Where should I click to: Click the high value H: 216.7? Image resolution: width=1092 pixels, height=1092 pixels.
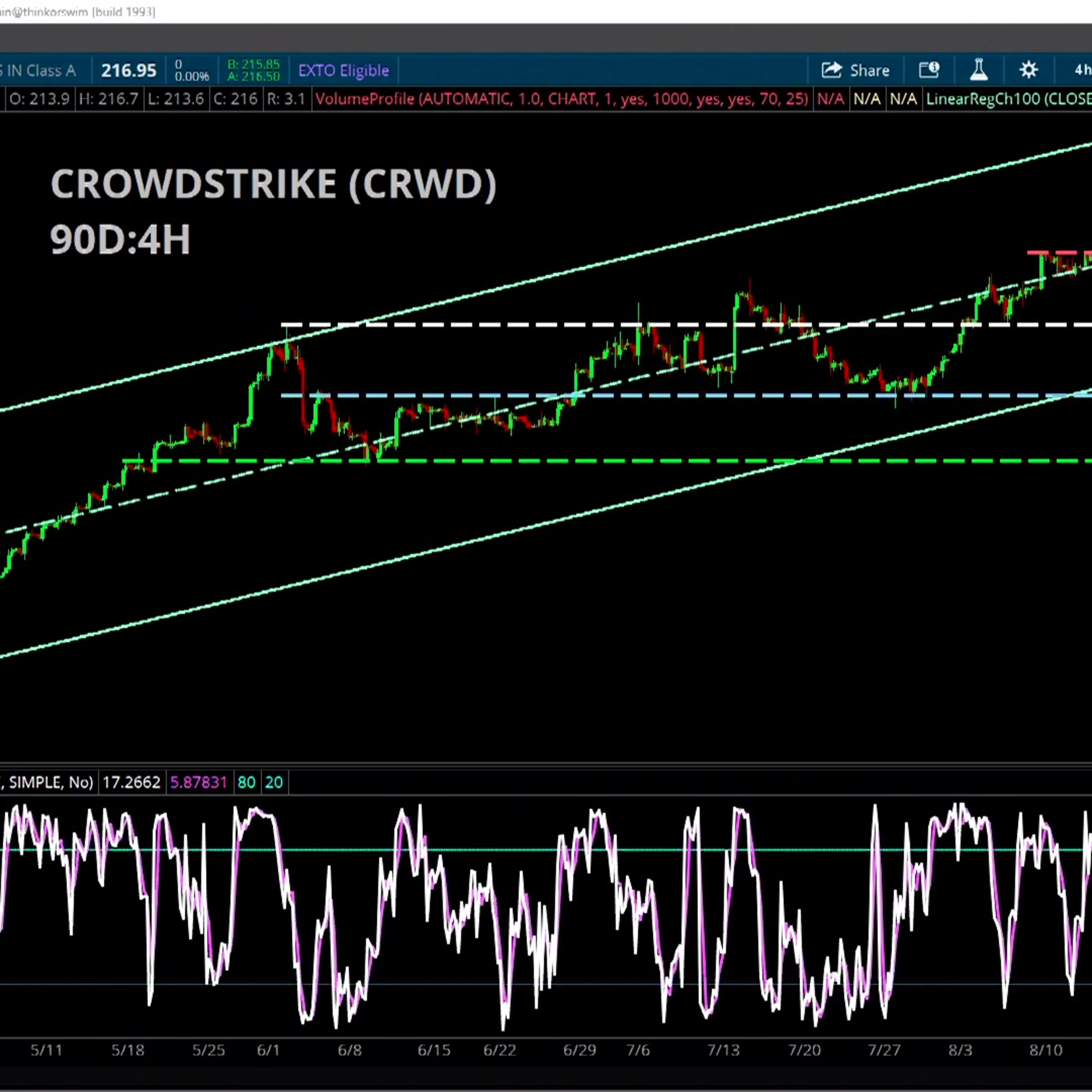(x=108, y=99)
